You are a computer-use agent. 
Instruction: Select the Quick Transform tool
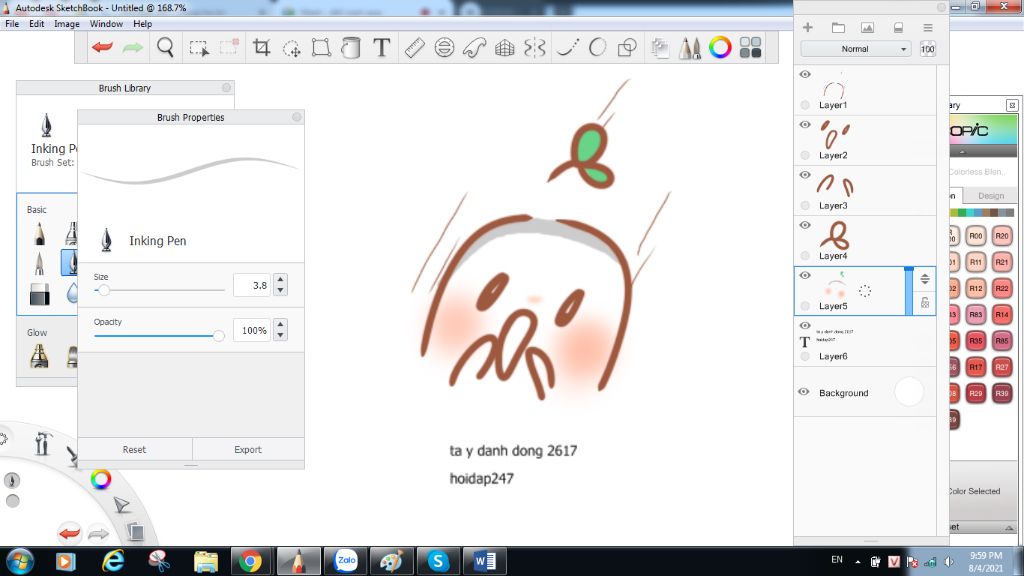coord(291,49)
